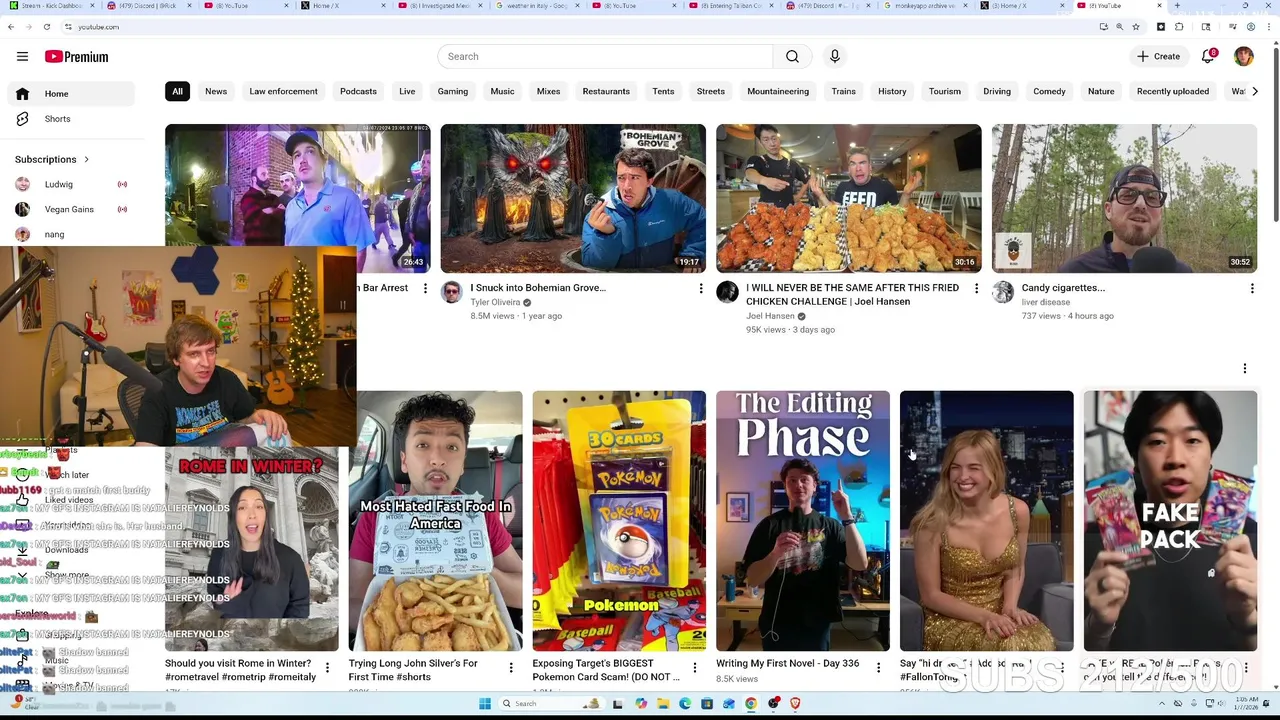Open the Home sidebar item
Image resolution: width=1280 pixels, height=720 pixels.
click(70, 94)
